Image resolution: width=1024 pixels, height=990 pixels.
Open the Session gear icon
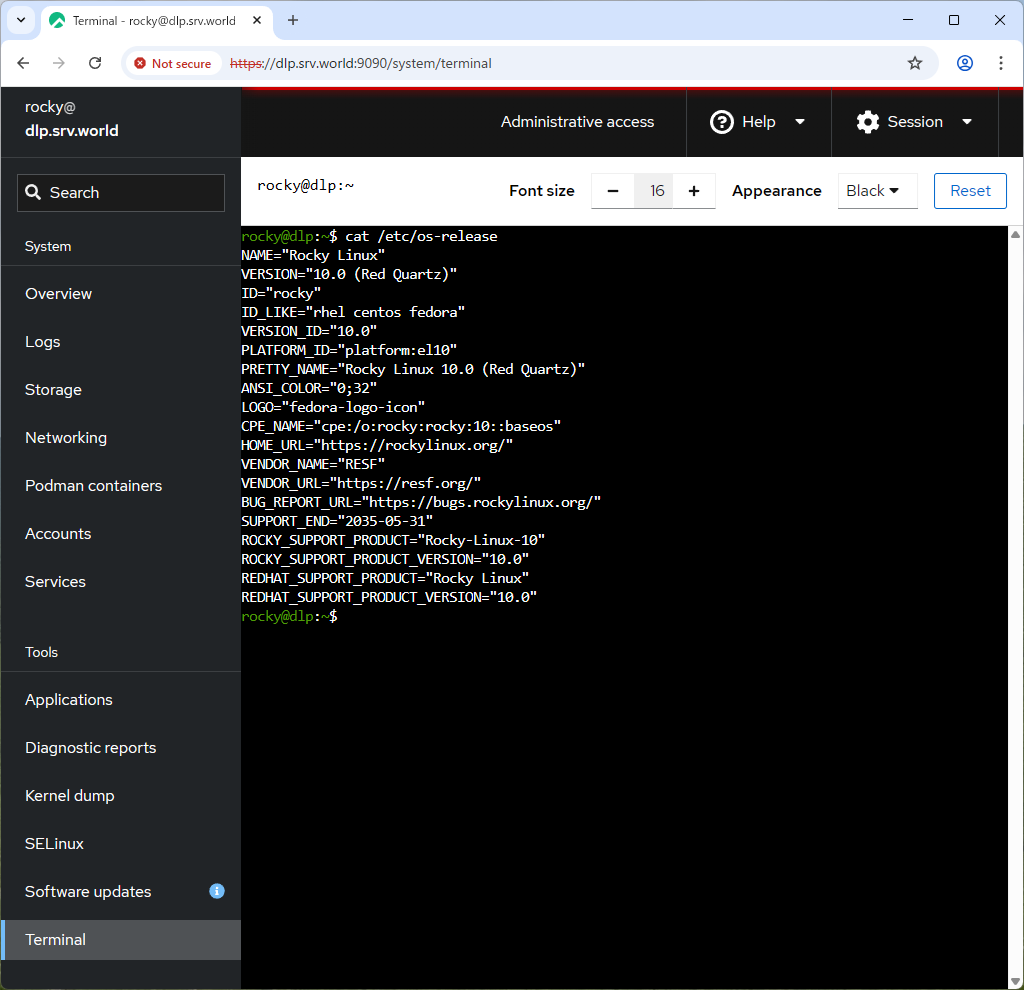point(867,122)
